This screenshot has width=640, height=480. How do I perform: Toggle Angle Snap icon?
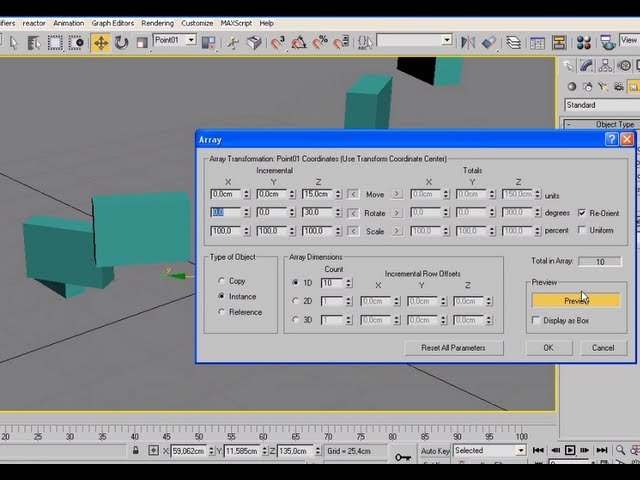point(299,42)
